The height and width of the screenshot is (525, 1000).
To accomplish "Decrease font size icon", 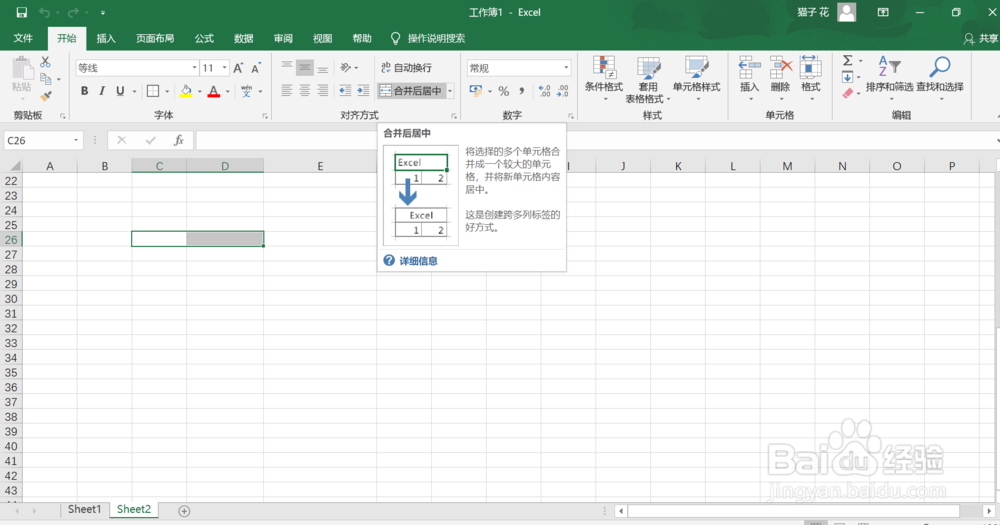I will tap(256, 68).
